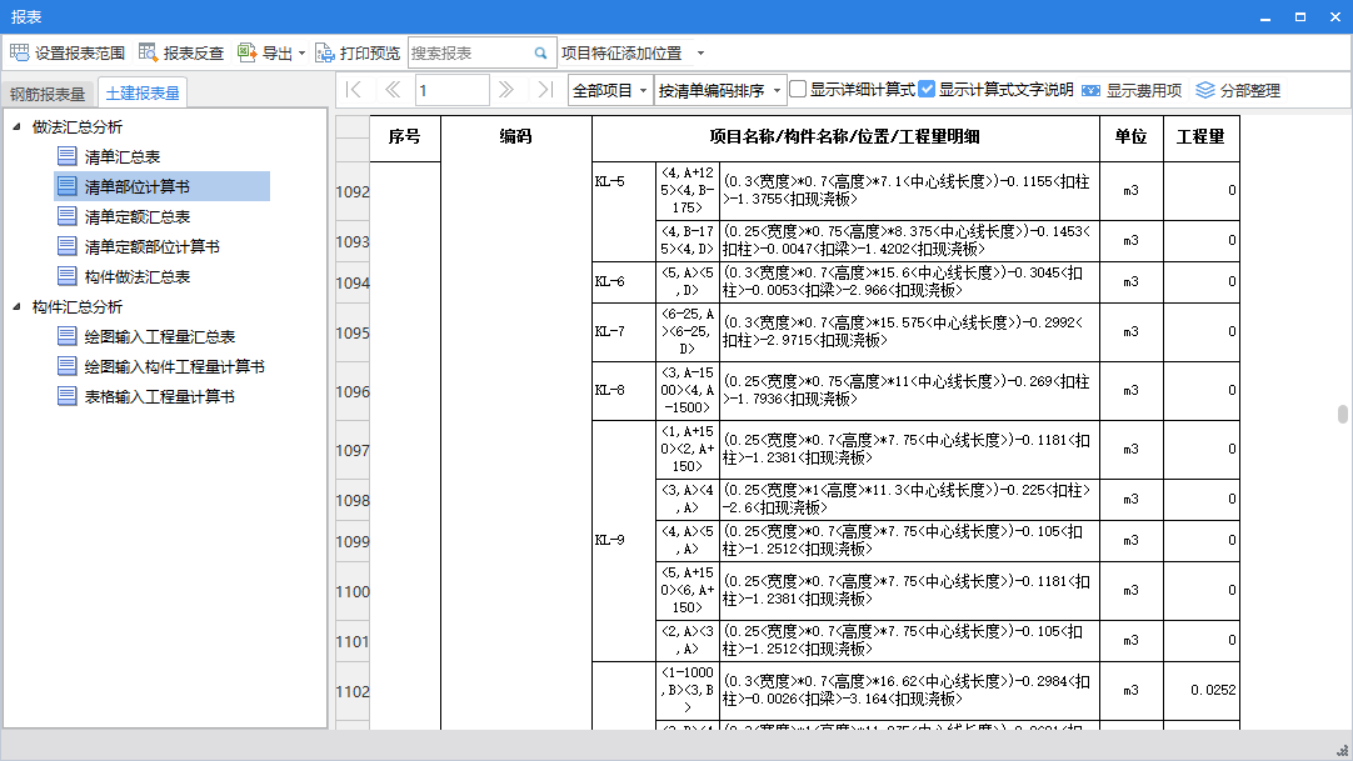This screenshot has width=1353, height=761.
Task: Switch to 钢筋报表量 tab
Action: [x=48, y=94]
